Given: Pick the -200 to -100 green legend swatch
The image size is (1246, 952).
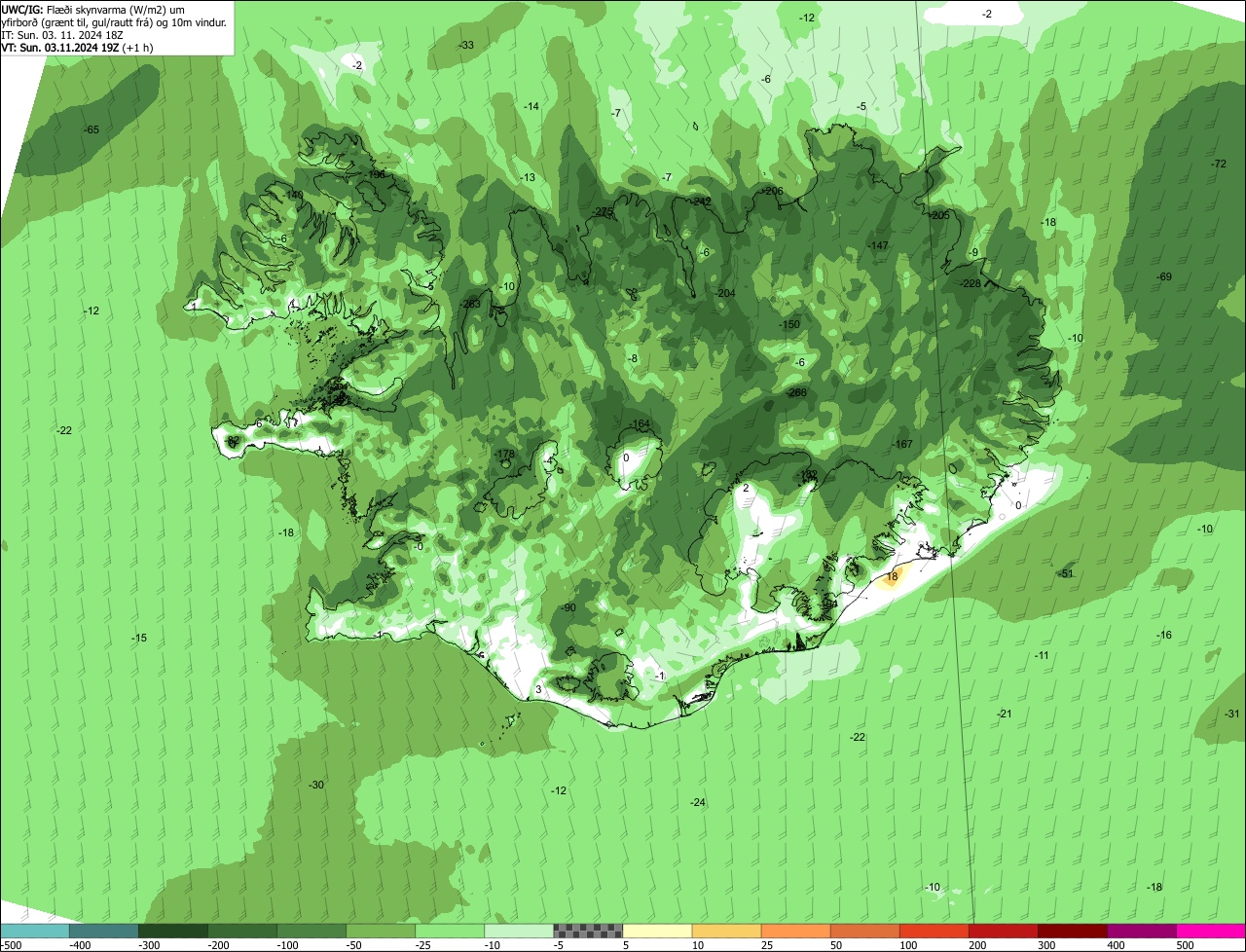Looking at the screenshot, I should coord(241,931).
